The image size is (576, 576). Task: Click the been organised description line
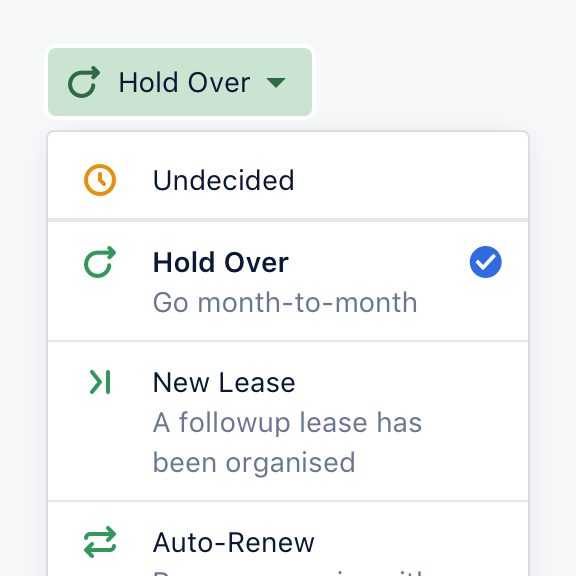coord(254,462)
